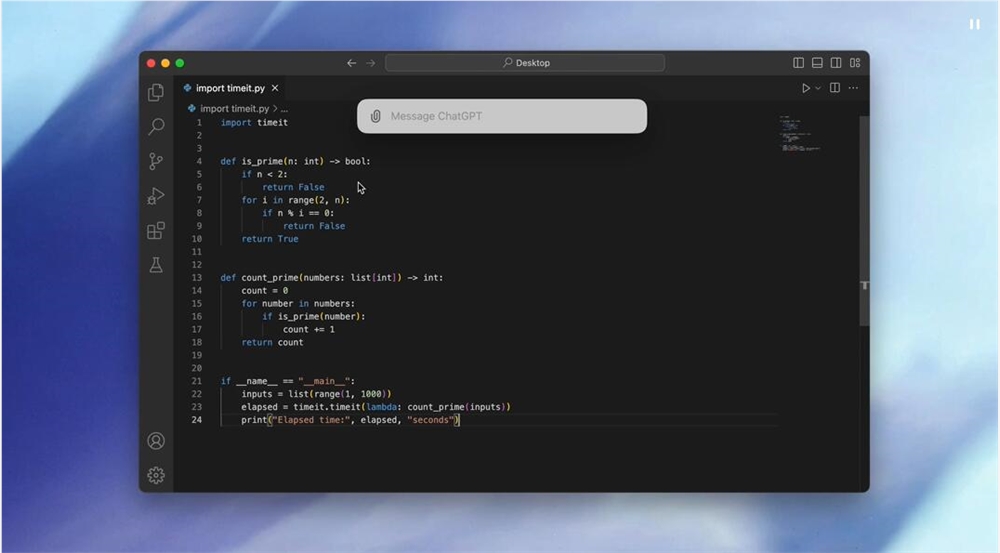This screenshot has height=553, width=1000.
Task: Split the editor to the right
Action: (x=834, y=88)
